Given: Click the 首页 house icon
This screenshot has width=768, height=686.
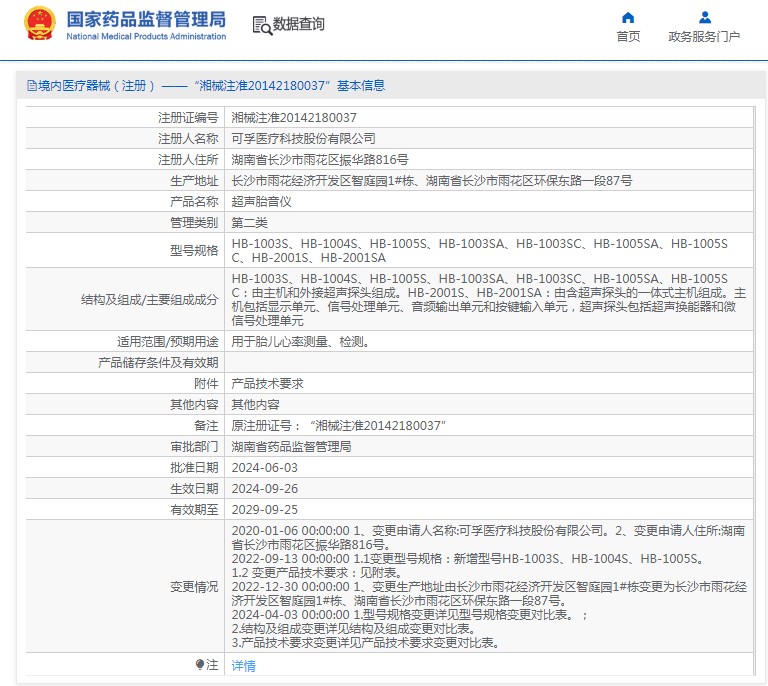Looking at the screenshot, I should coord(628,18).
